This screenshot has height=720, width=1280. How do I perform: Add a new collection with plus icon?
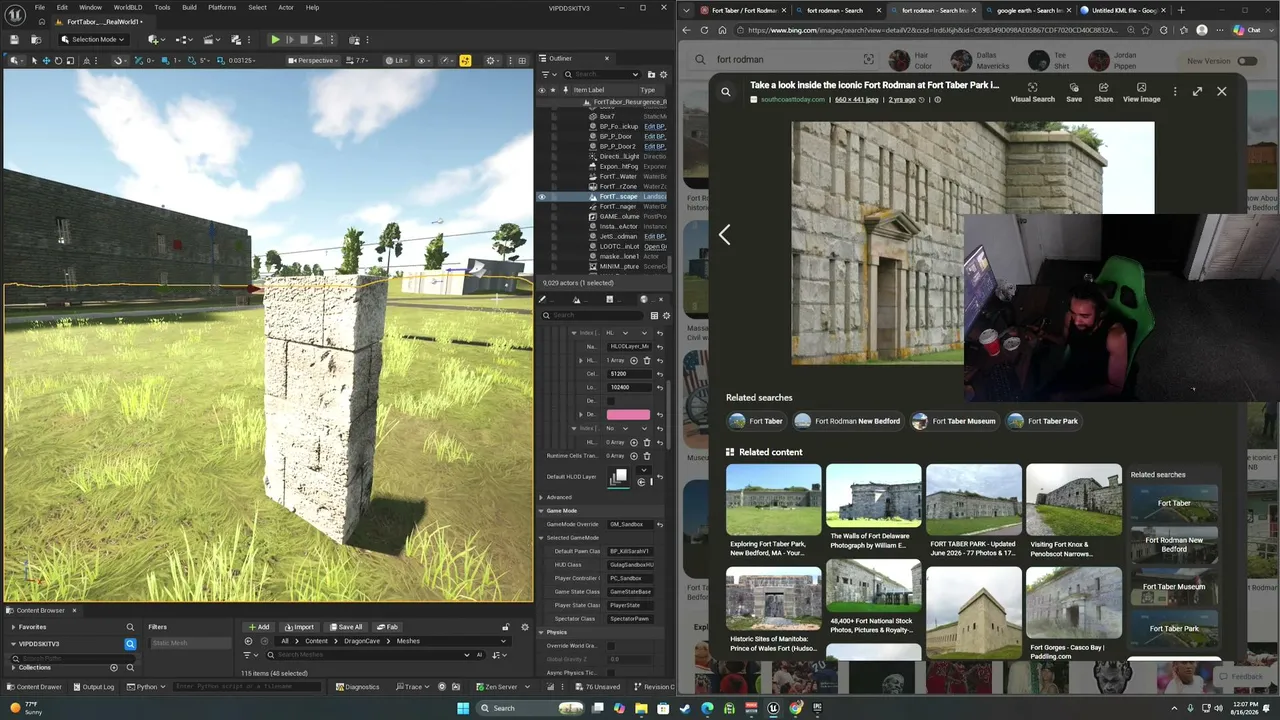click(114, 667)
